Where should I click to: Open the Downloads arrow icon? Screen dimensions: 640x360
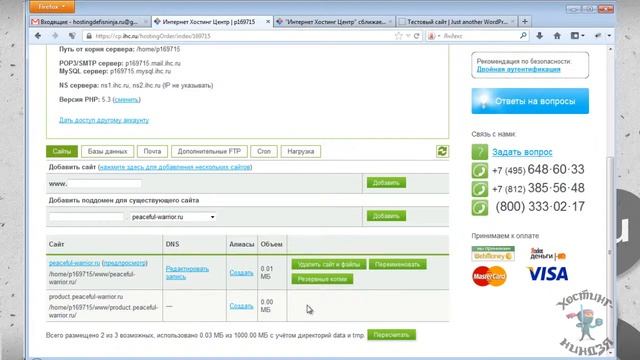pos(540,36)
